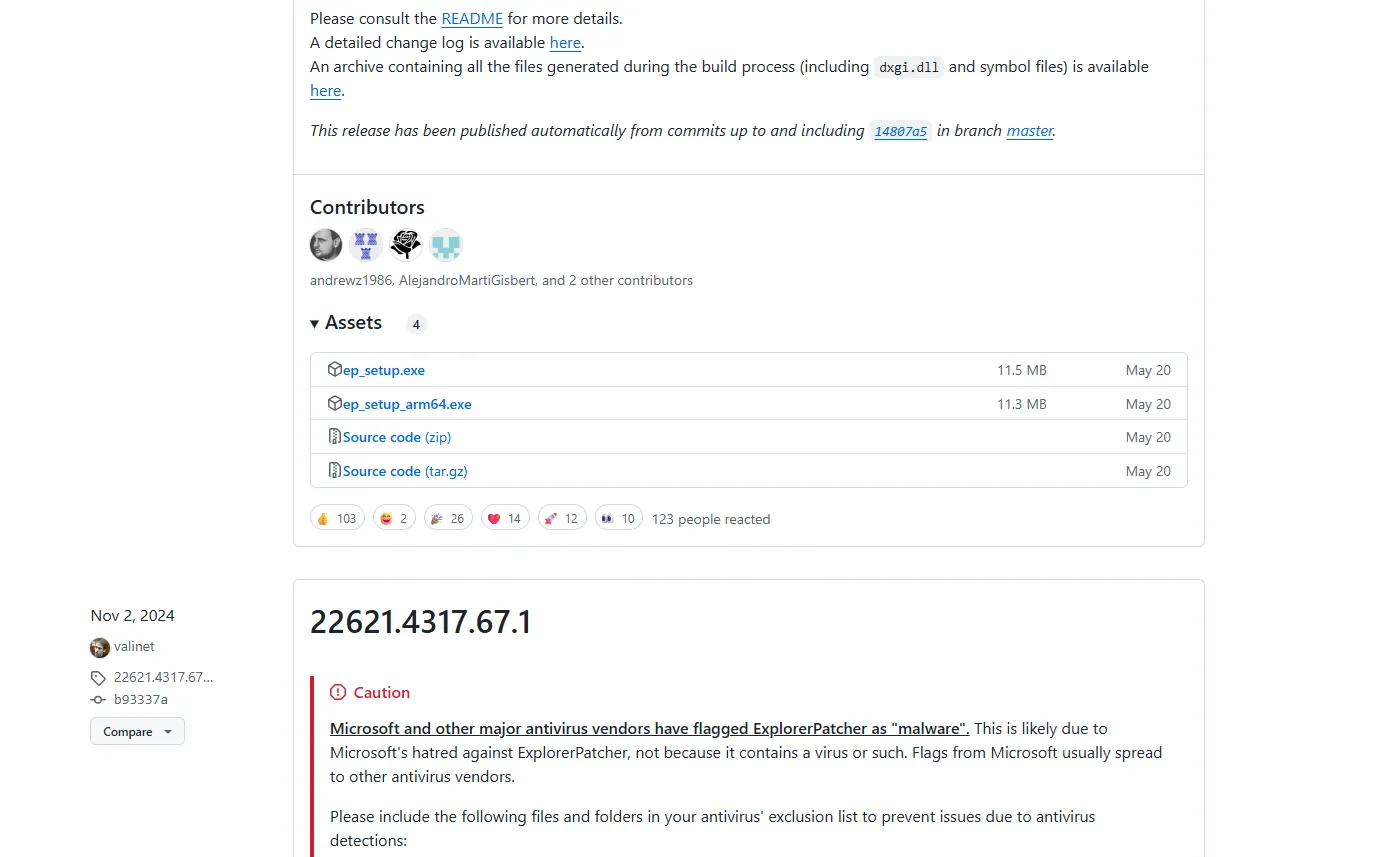The image size is (1377, 857).
Task: Open the b93337a commit link
Action: click(141, 699)
